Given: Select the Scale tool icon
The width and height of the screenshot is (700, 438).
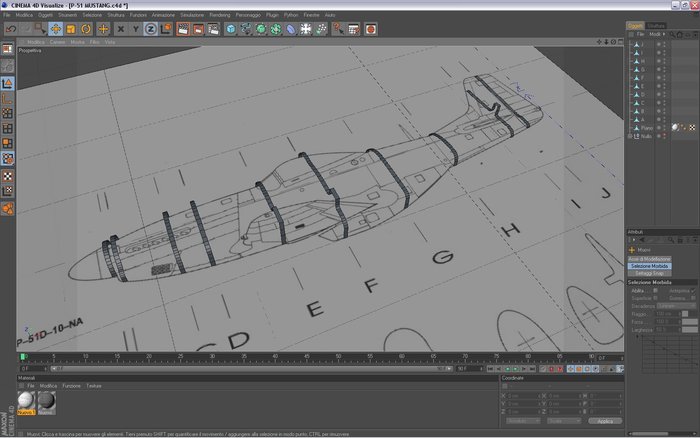Looking at the screenshot, I should (x=71, y=29).
